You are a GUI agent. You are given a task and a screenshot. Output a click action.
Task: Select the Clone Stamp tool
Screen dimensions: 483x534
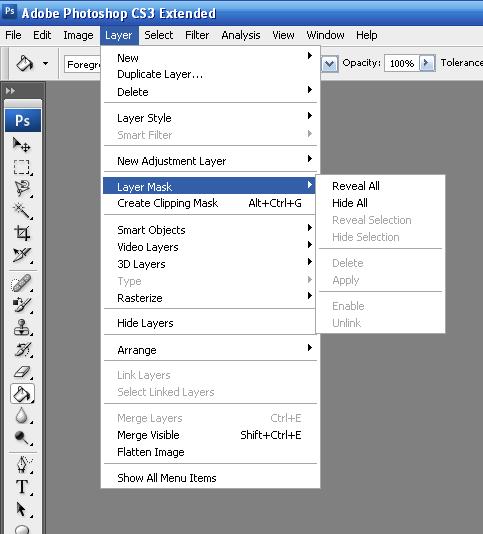point(22,327)
